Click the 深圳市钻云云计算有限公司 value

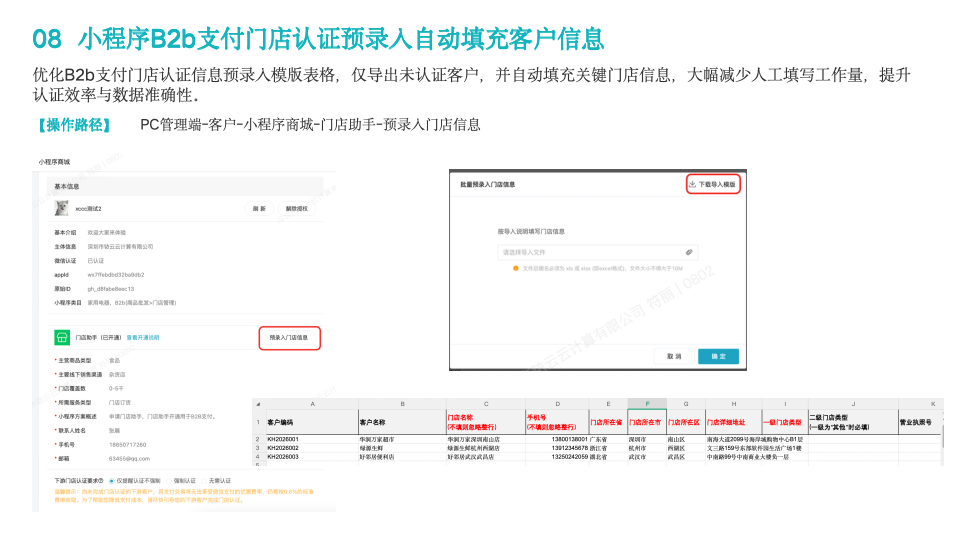pyautogui.click(x=120, y=246)
